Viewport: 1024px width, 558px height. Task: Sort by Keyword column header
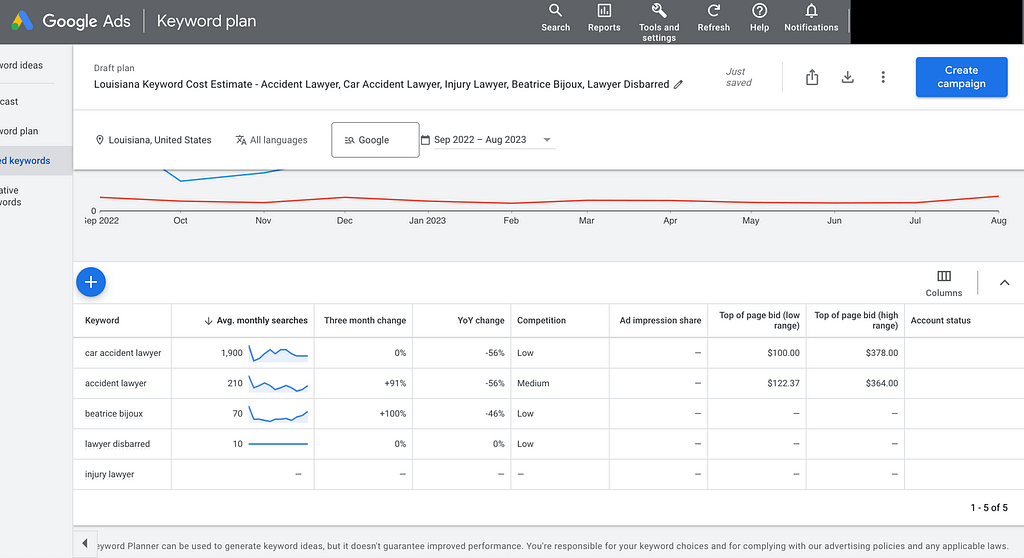pos(102,320)
